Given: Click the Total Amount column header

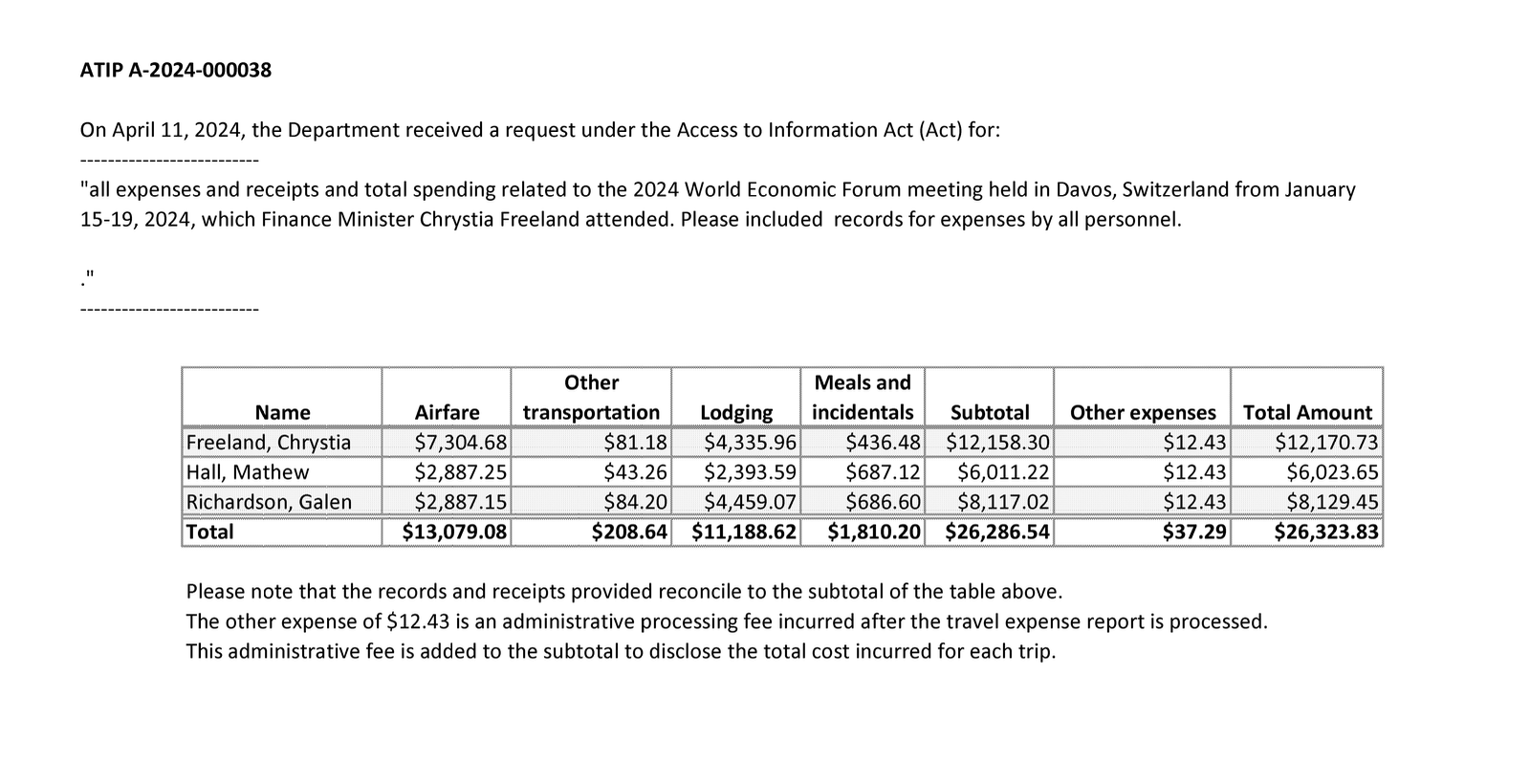Looking at the screenshot, I should pos(1306,412).
